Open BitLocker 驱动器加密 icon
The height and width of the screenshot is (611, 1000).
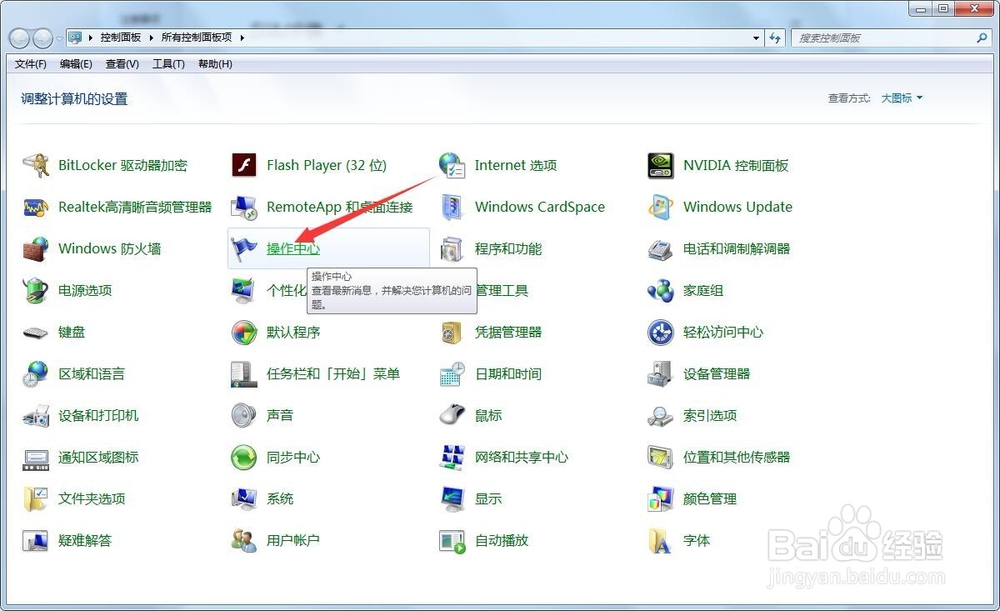36,165
